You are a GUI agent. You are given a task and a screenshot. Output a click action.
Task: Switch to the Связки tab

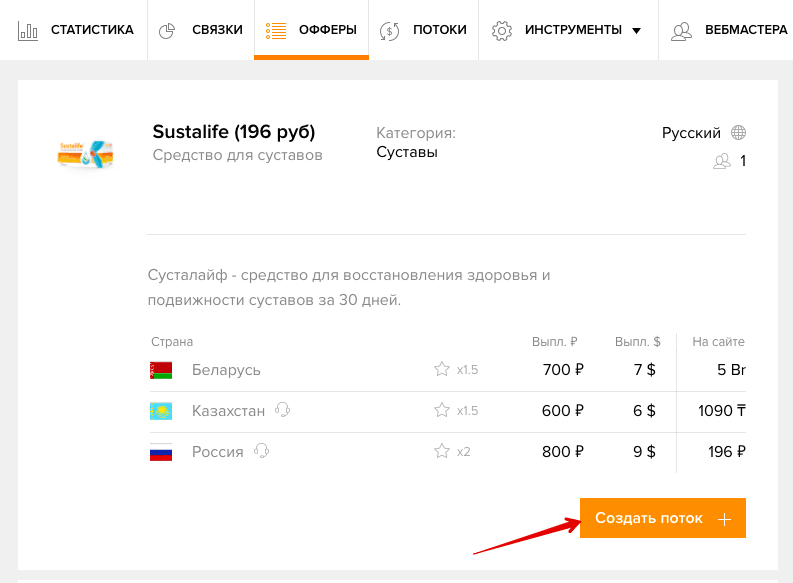(201, 30)
